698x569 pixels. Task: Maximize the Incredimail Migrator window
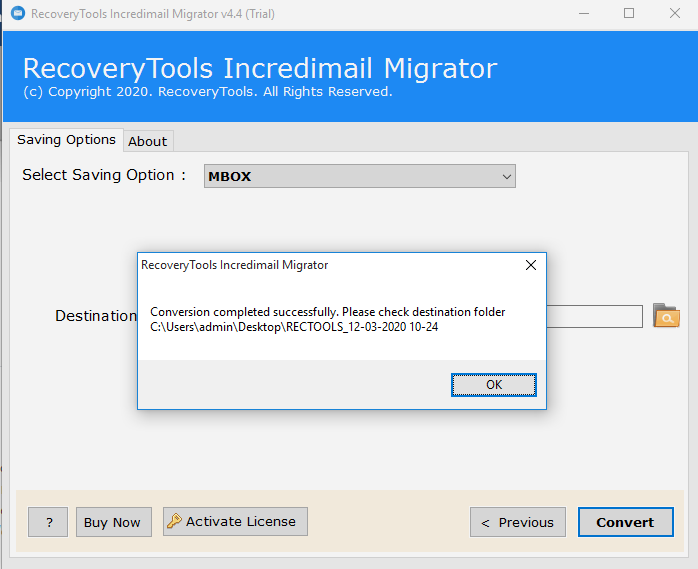coord(629,14)
